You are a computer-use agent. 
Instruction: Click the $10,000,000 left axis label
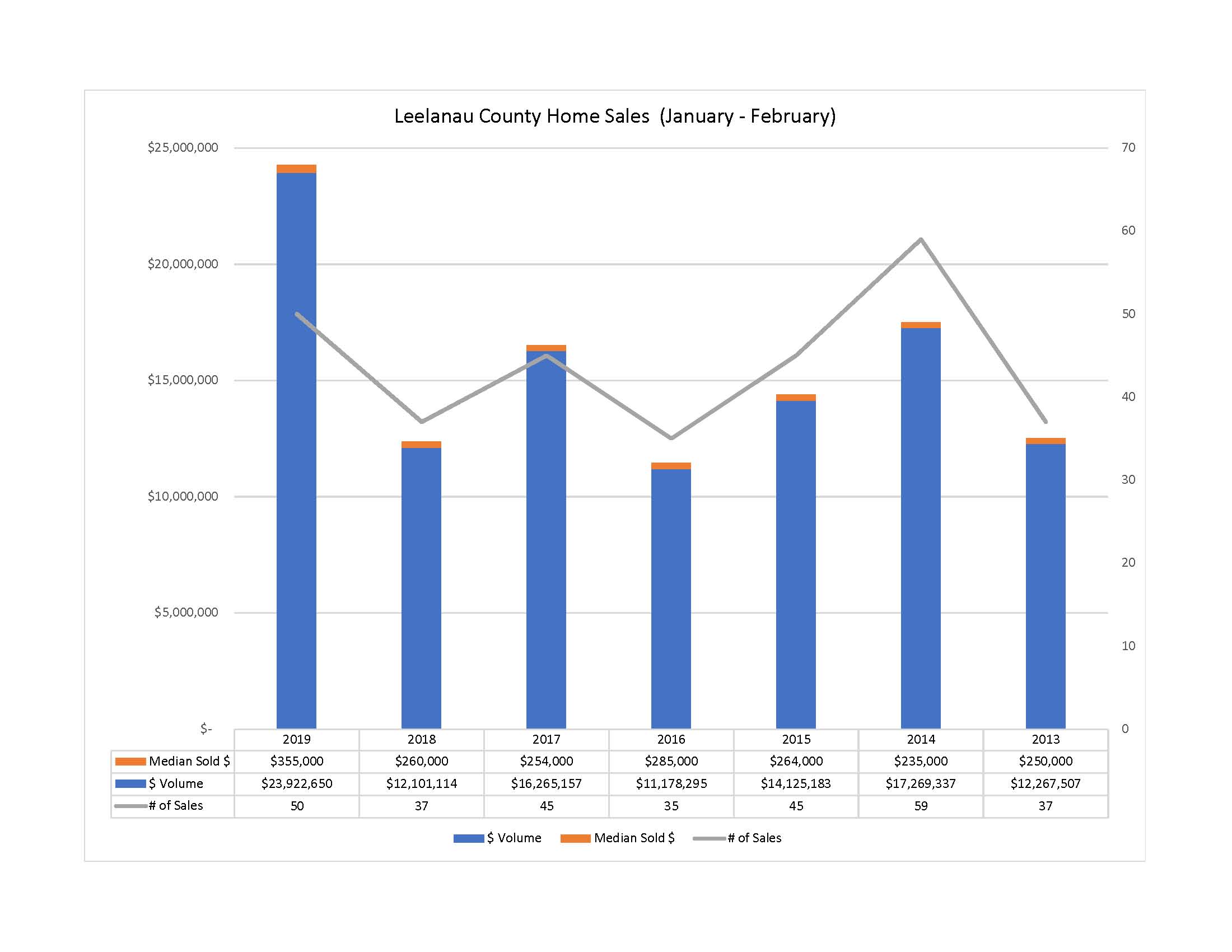point(183,496)
